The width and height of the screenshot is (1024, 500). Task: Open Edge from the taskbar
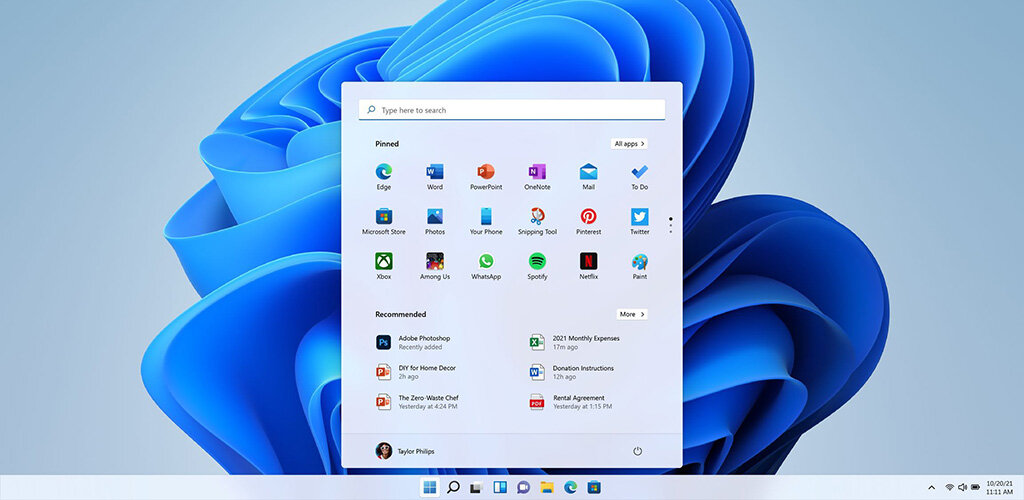(x=570, y=487)
